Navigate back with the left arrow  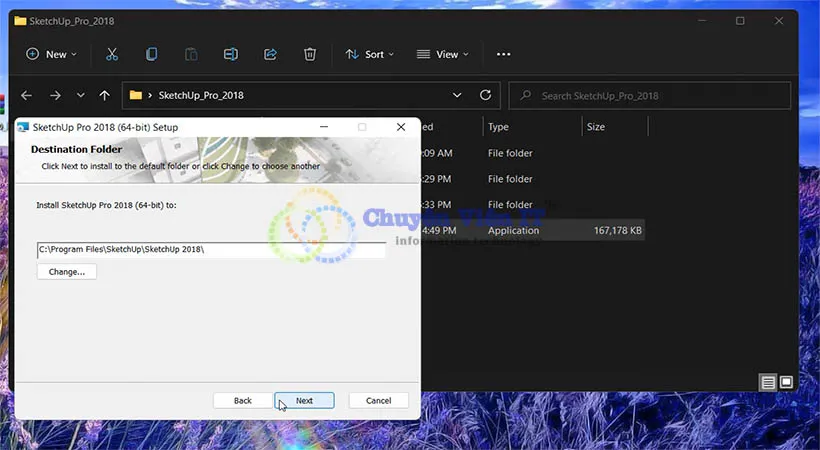coord(27,96)
